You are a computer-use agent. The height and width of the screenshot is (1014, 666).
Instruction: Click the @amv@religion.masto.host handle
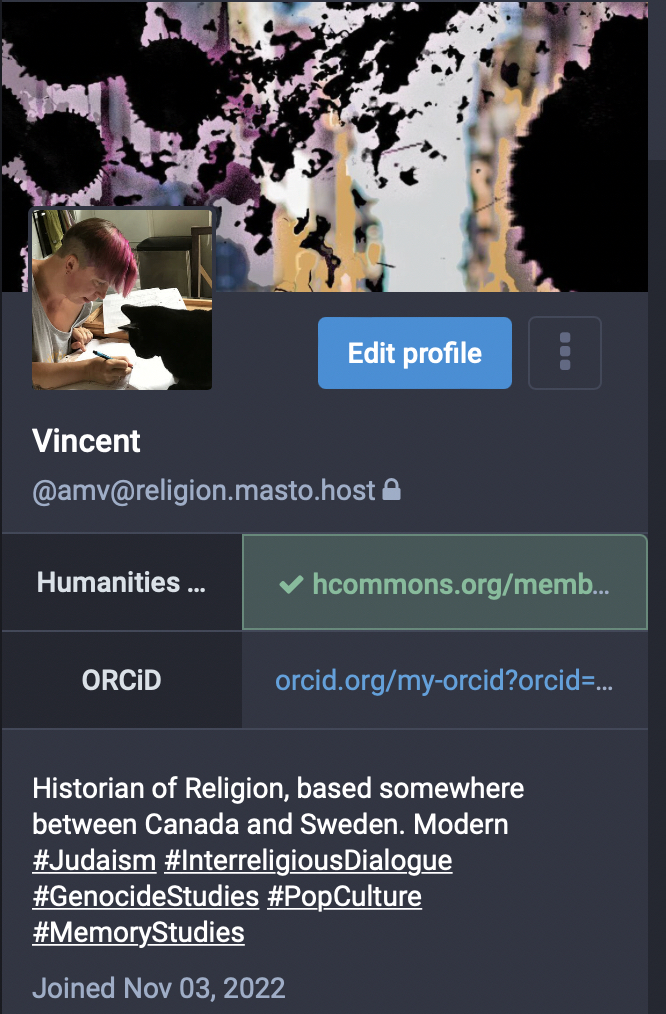(204, 490)
